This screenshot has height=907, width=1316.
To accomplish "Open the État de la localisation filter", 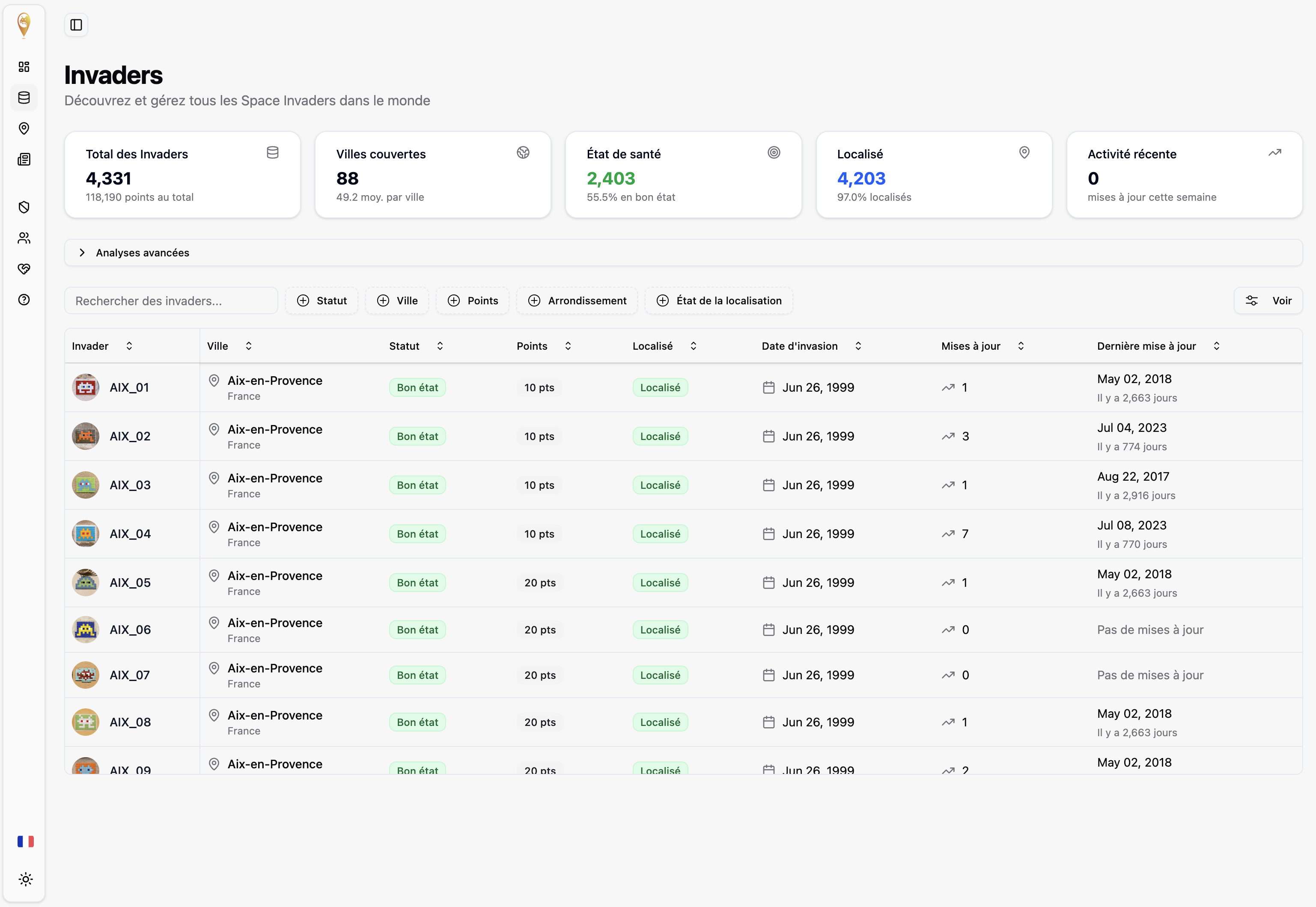I will click(x=719, y=300).
